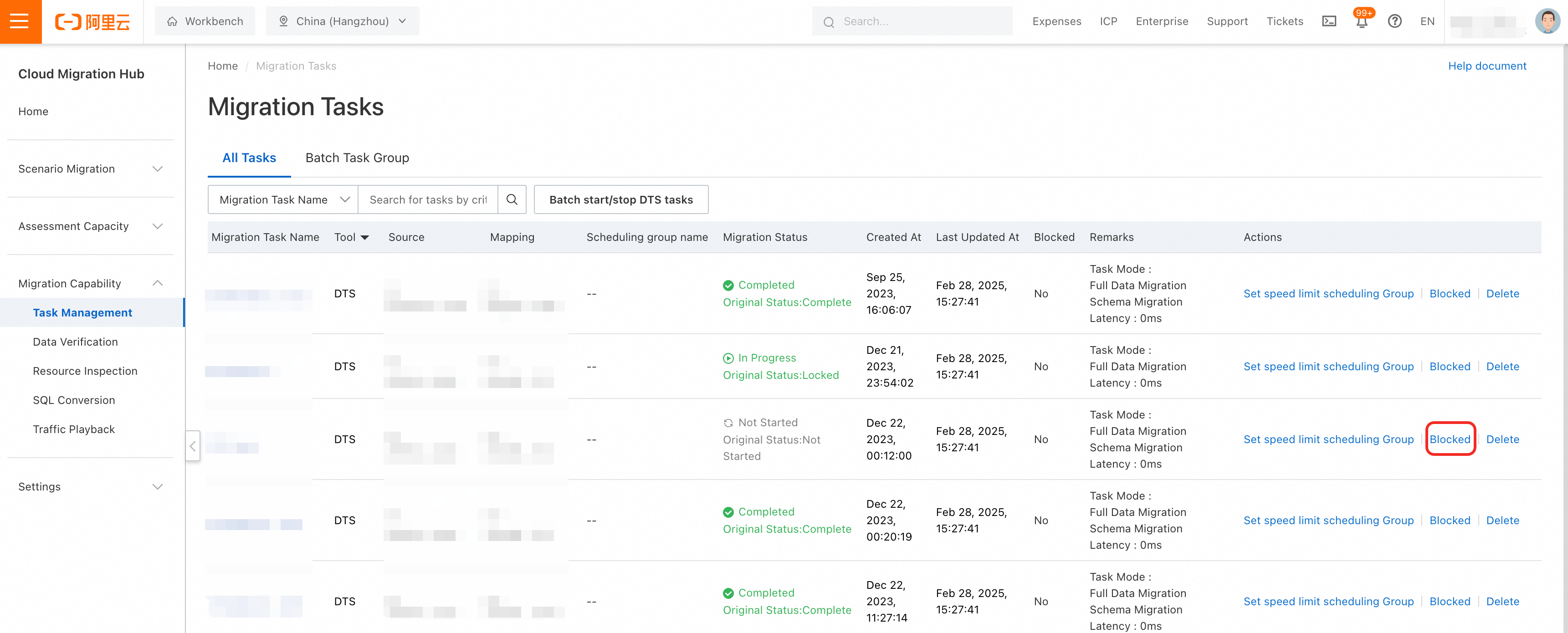The width and height of the screenshot is (1568, 633).
Task: Open the Cloud Shell terminal icon
Action: pos(1329,21)
